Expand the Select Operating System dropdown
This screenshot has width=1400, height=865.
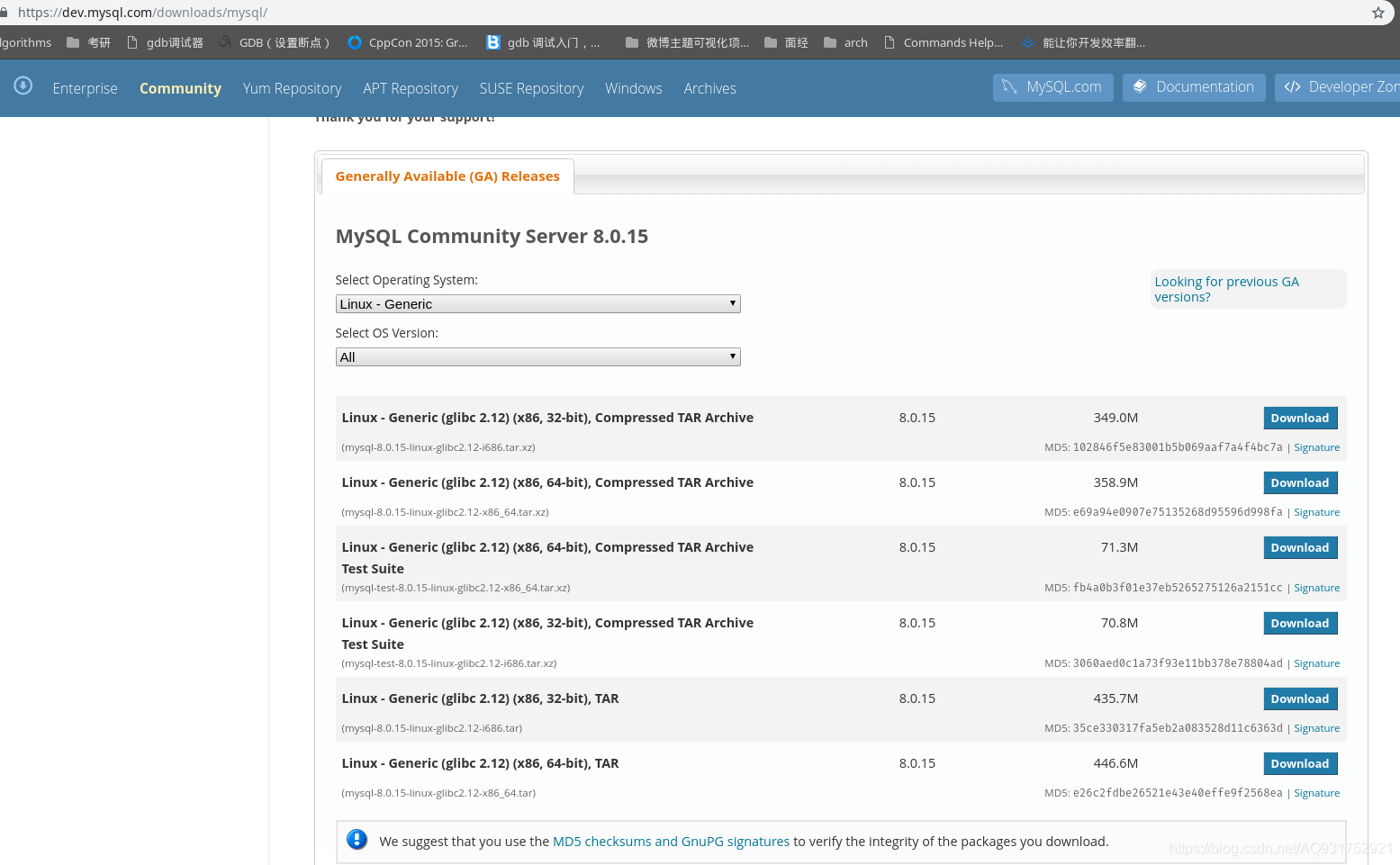pyautogui.click(x=537, y=304)
